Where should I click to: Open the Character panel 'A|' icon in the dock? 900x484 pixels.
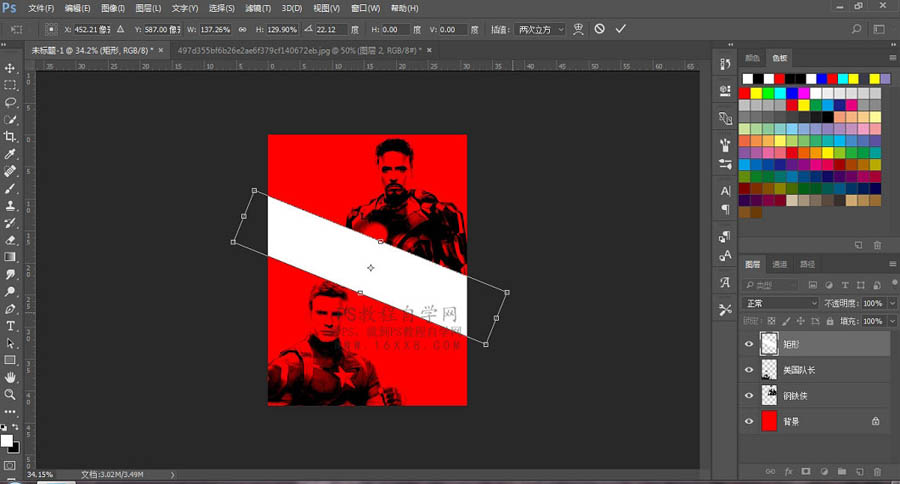(x=726, y=191)
